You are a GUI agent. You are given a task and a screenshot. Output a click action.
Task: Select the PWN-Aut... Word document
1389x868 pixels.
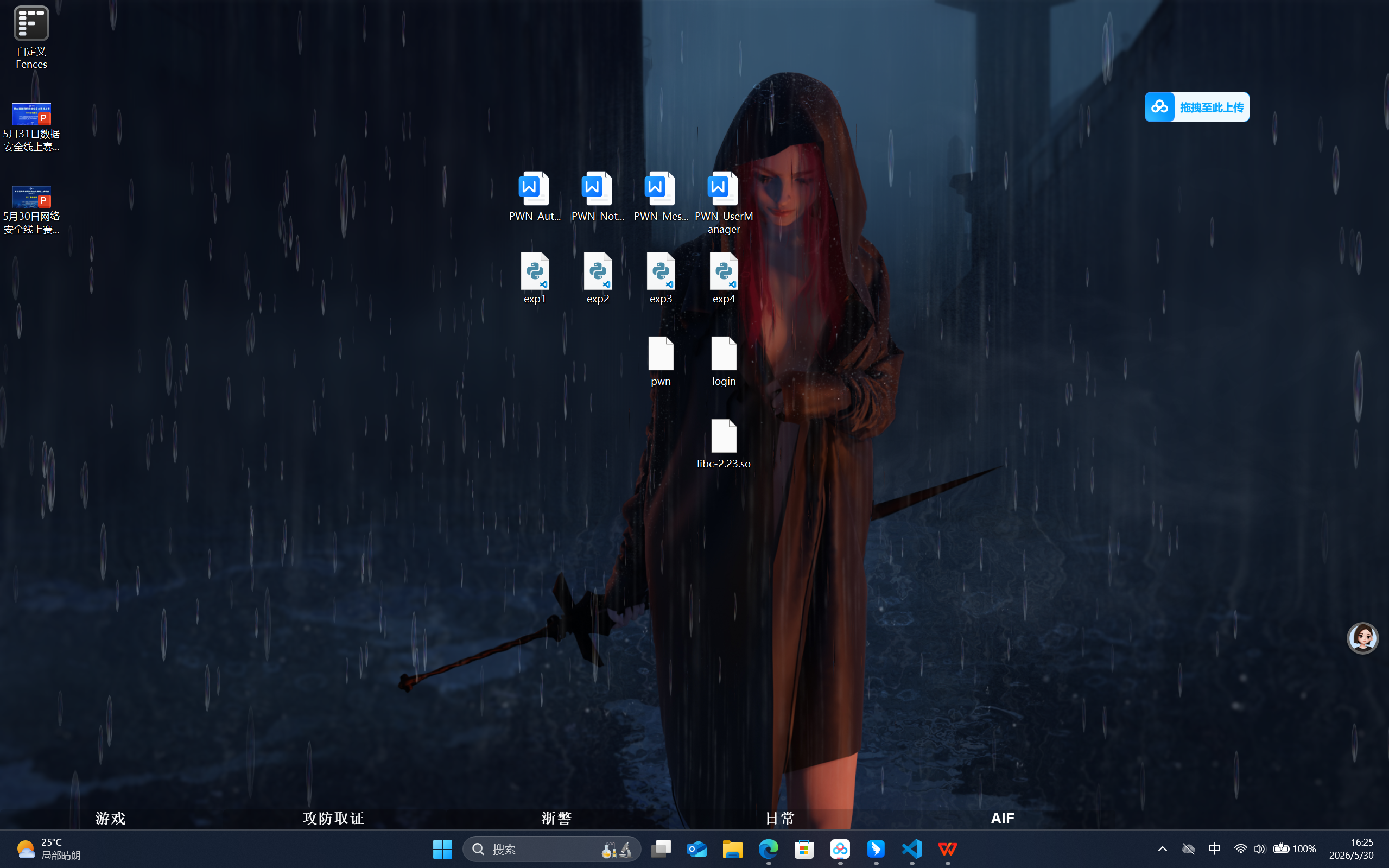534,197
